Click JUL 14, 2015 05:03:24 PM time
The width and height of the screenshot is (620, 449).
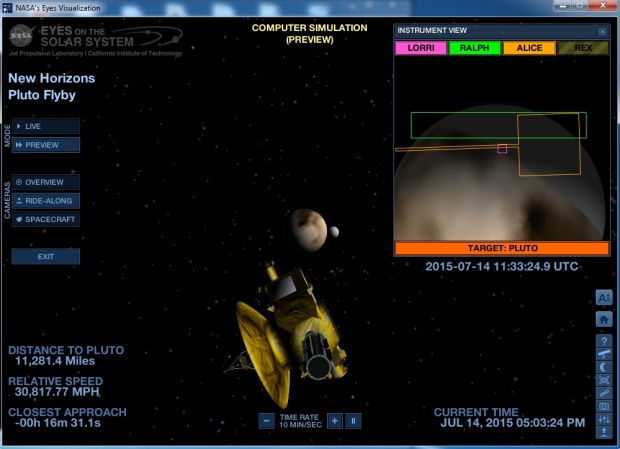pos(513,423)
